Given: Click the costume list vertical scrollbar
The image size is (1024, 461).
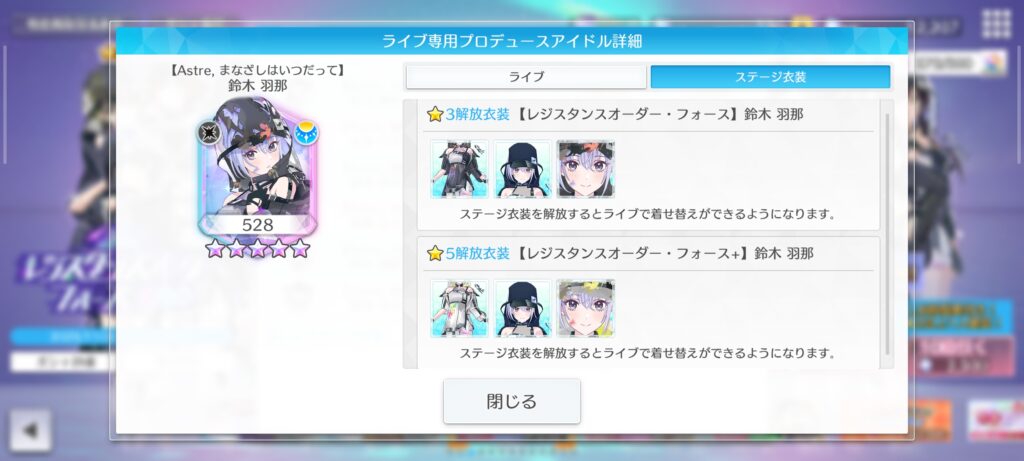Looking at the screenshot, I should tap(887, 234).
